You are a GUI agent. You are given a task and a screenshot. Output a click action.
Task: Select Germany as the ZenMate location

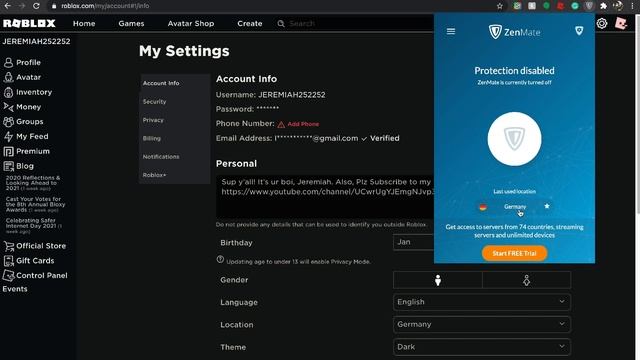point(515,207)
